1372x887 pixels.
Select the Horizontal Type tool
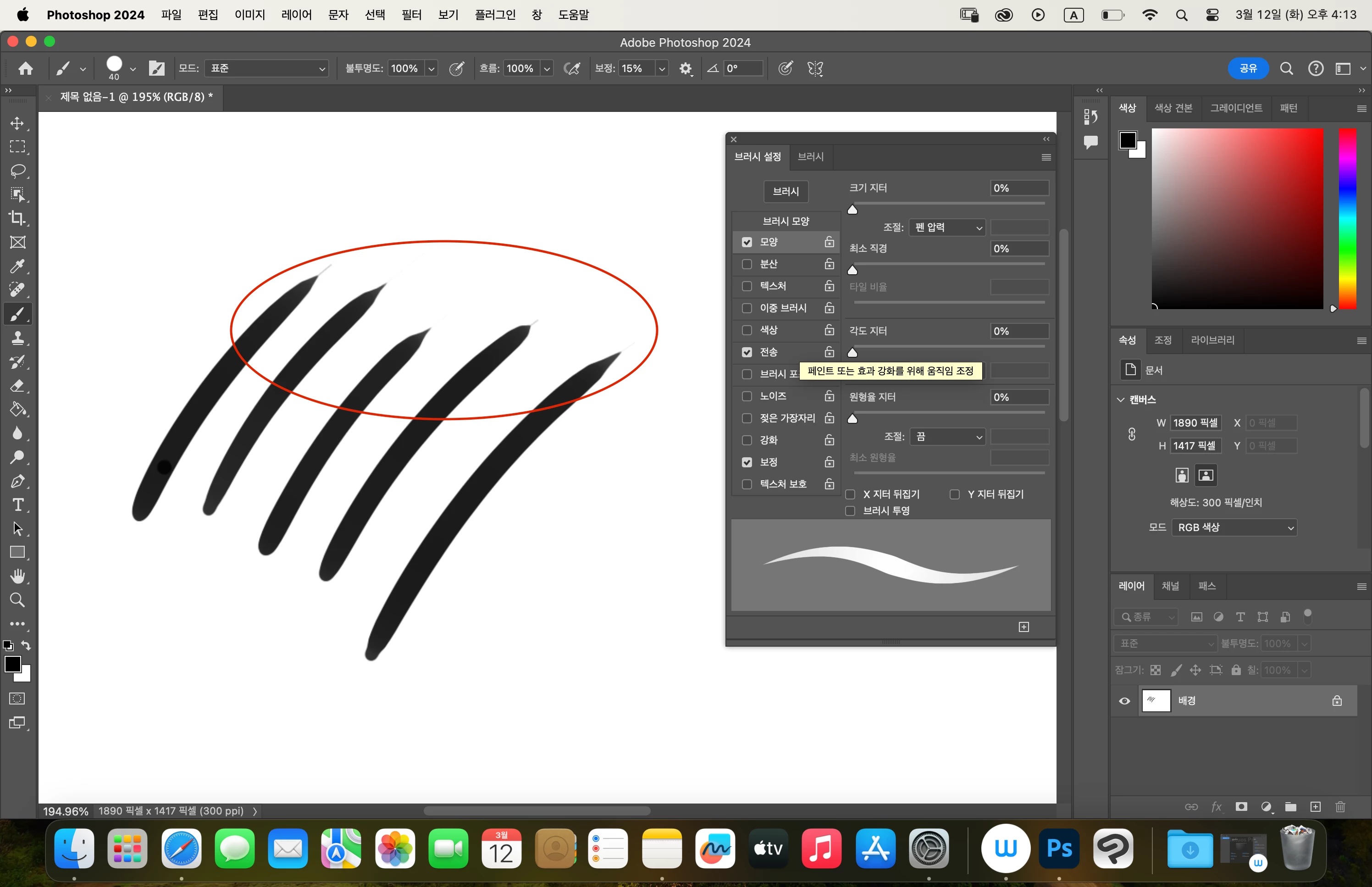pyautogui.click(x=17, y=504)
